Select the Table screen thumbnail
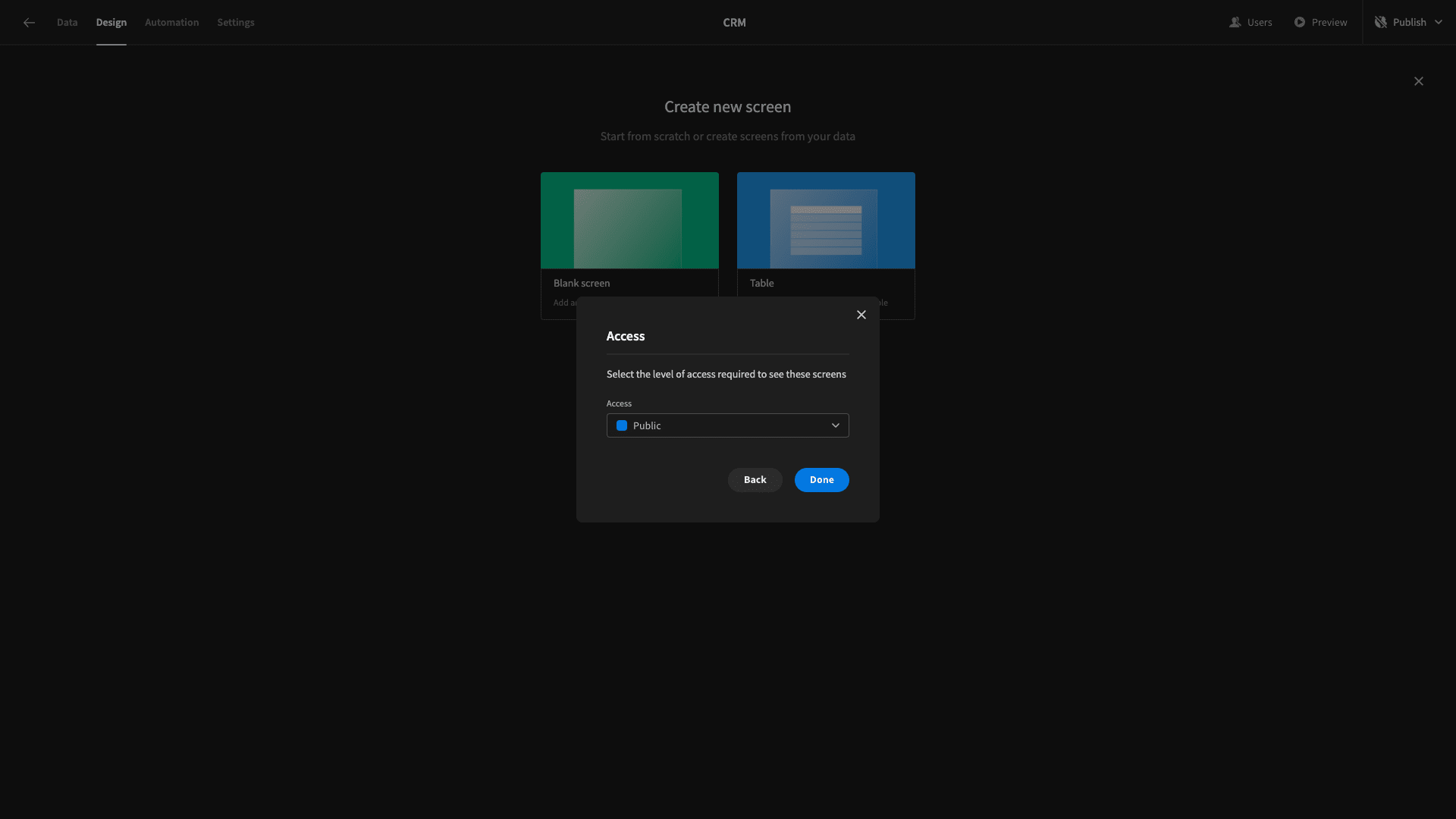 tap(826, 221)
